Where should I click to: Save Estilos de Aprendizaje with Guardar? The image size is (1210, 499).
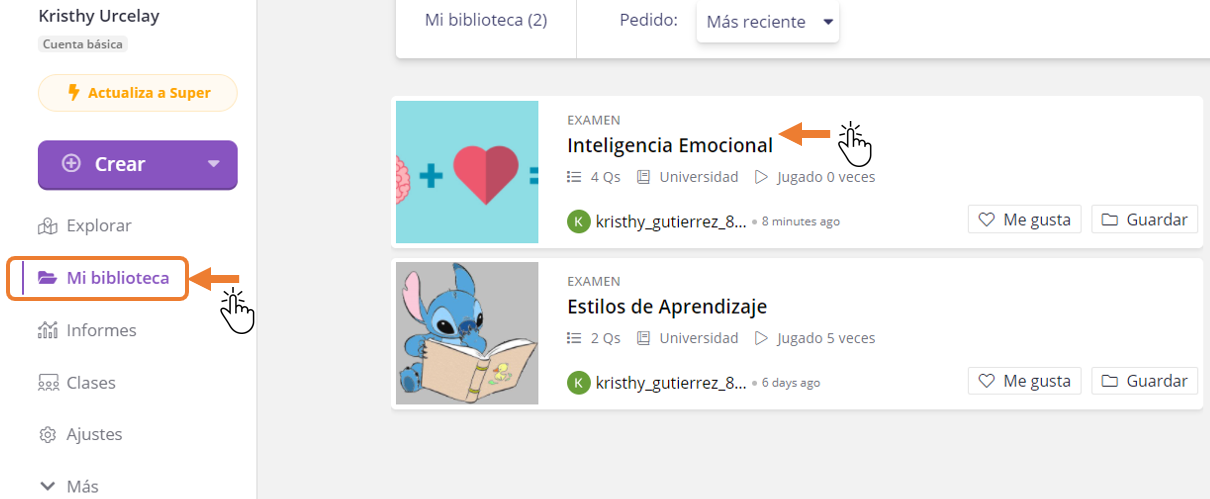coord(1145,381)
